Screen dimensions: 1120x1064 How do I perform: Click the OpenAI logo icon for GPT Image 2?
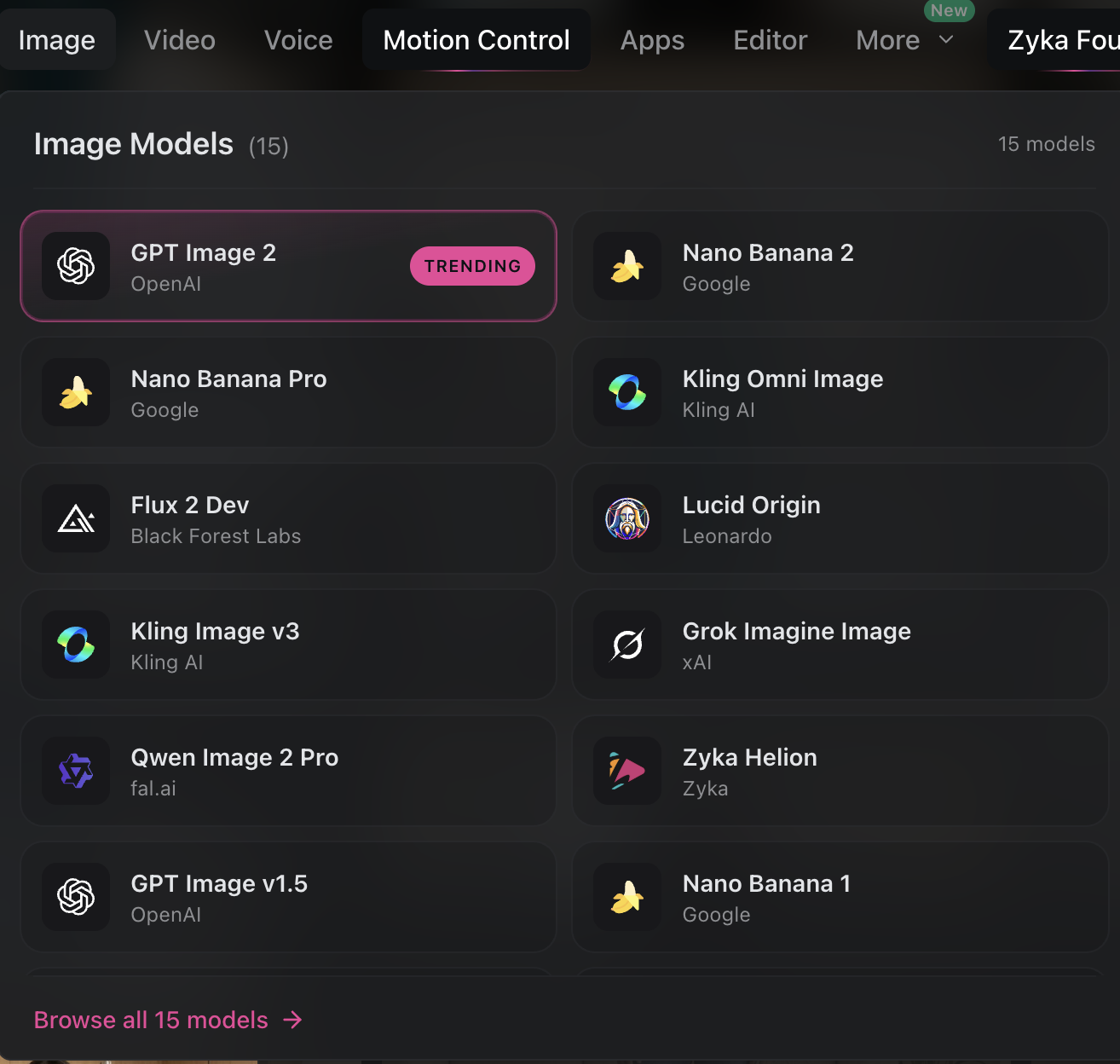tap(76, 266)
